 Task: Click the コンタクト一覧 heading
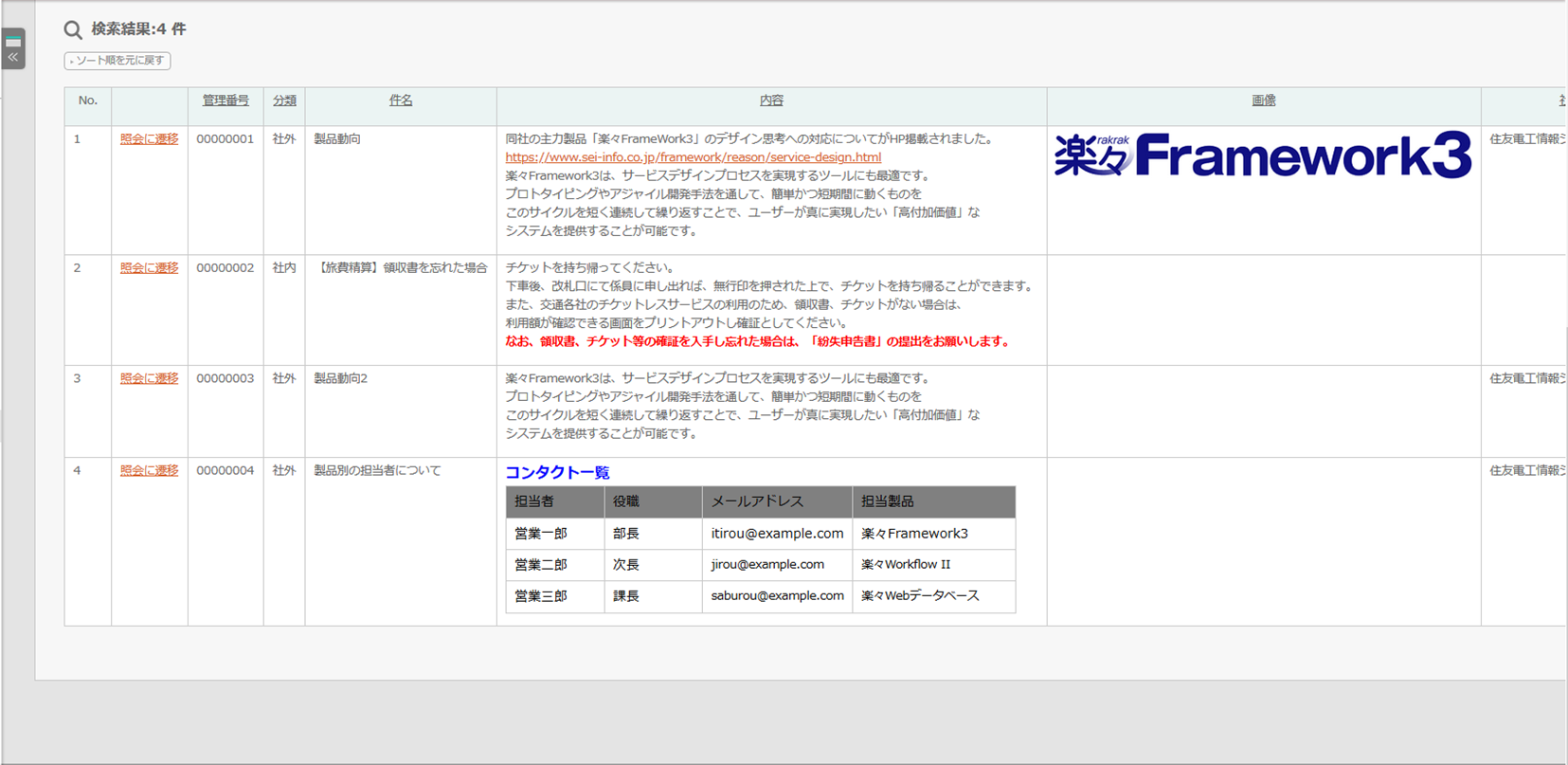pyautogui.click(x=557, y=472)
